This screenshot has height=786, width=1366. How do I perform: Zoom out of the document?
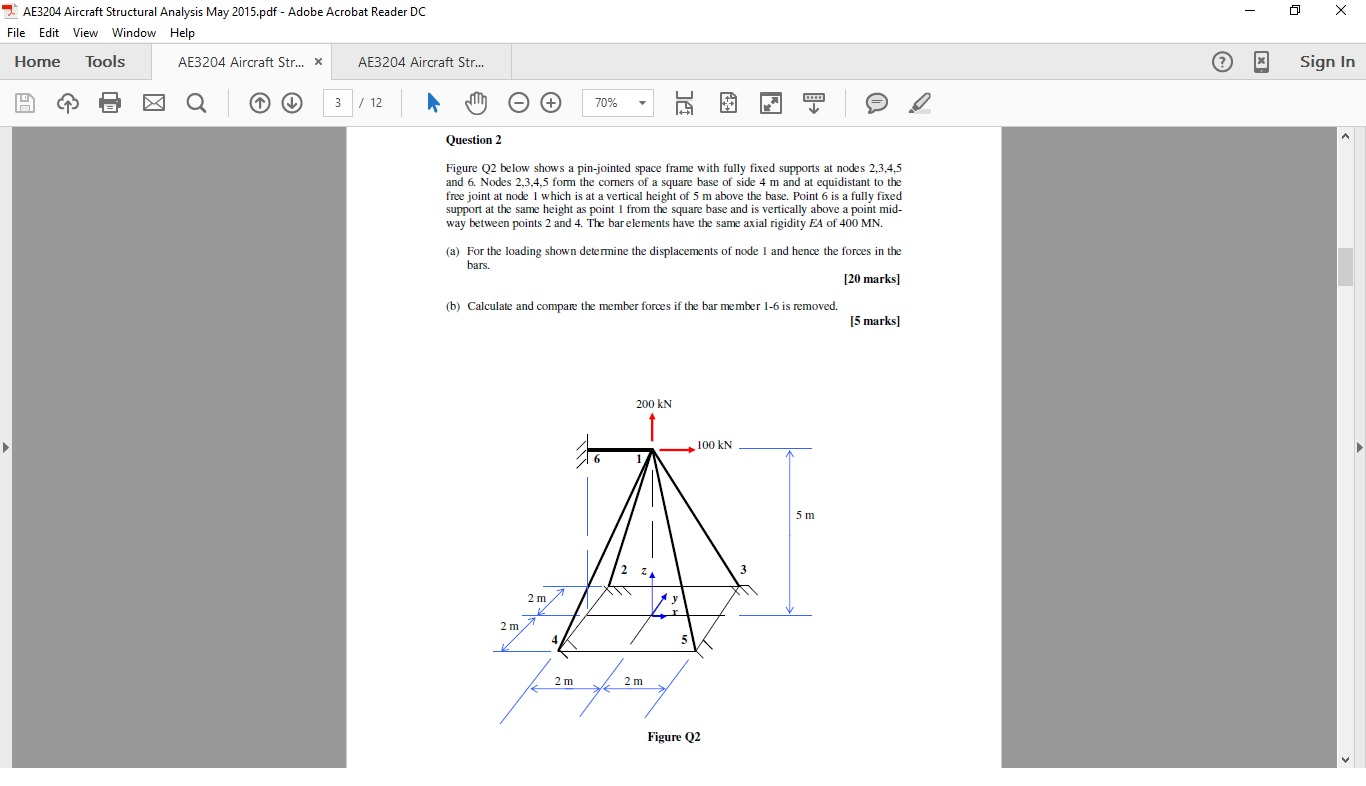[519, 103]
